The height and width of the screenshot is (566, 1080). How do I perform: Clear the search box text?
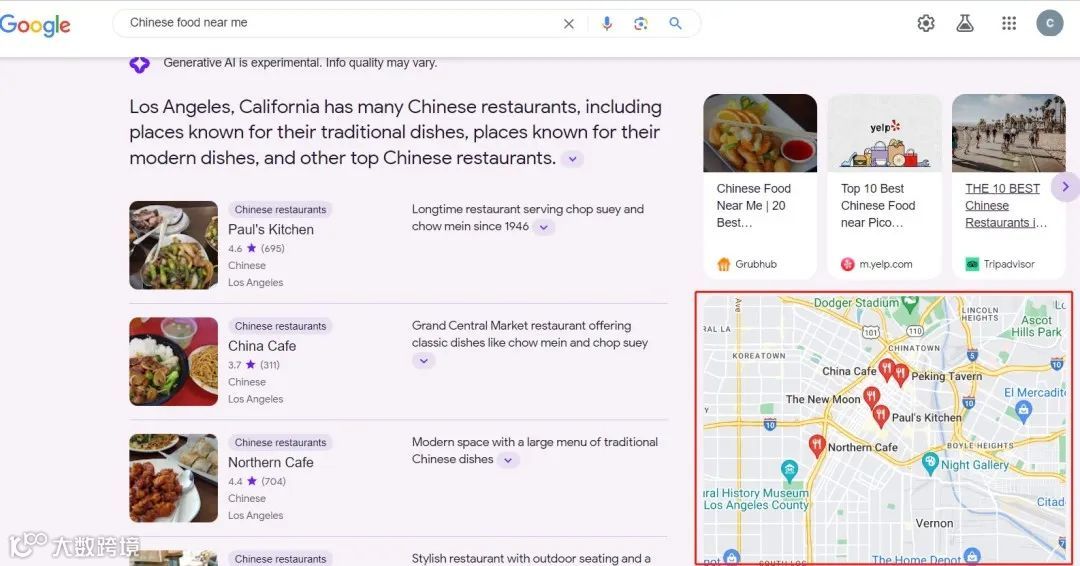pyautogui.click(x=569, y=23)
